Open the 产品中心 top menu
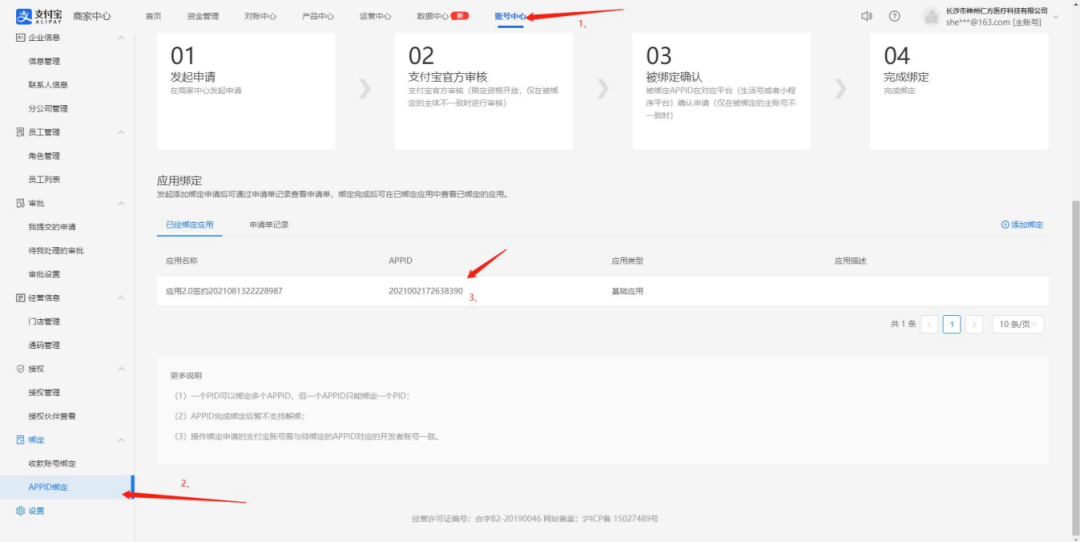 [x=318, y=16]
